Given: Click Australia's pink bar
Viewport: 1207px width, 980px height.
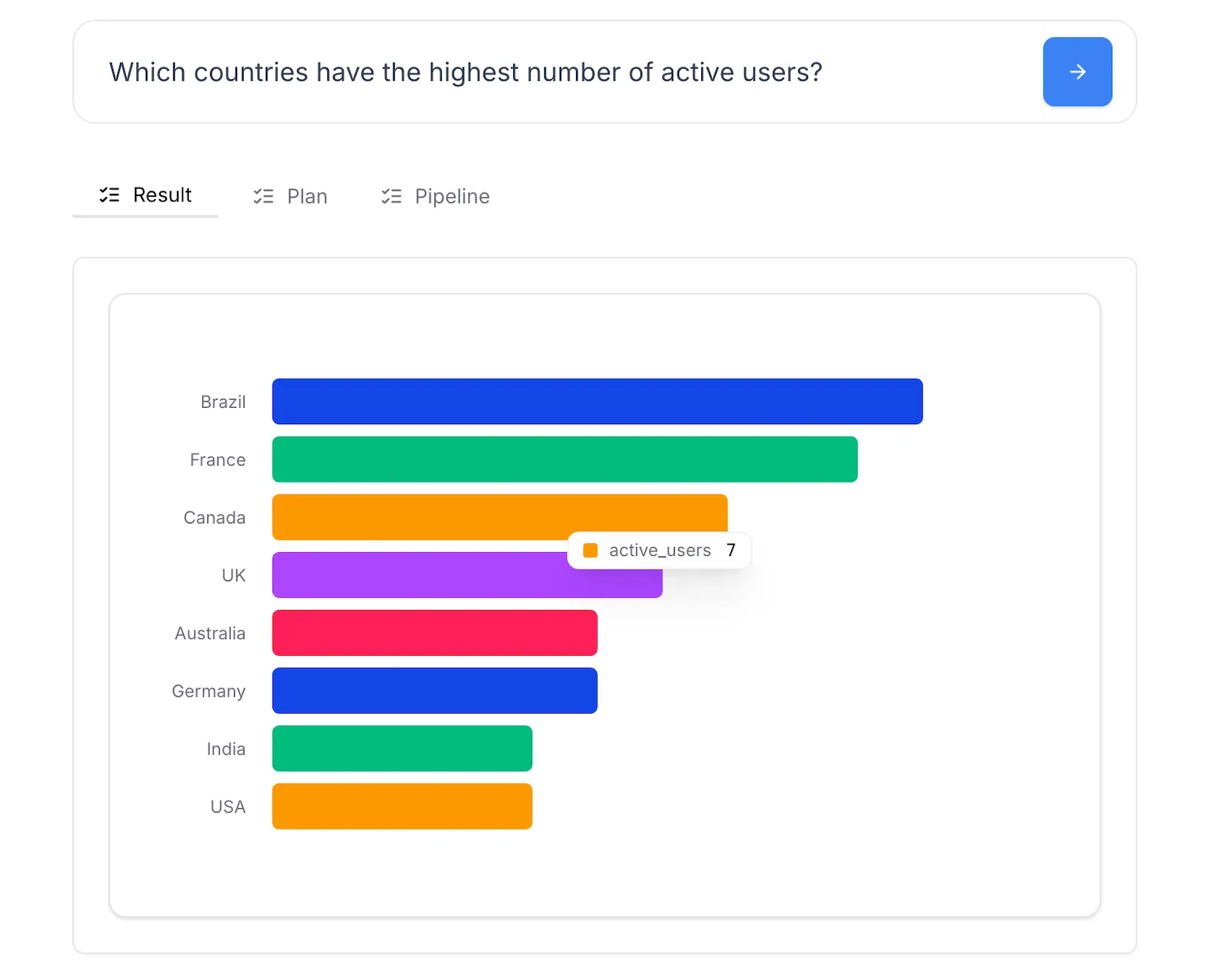Looking at the screenshot, I should 434,633.
